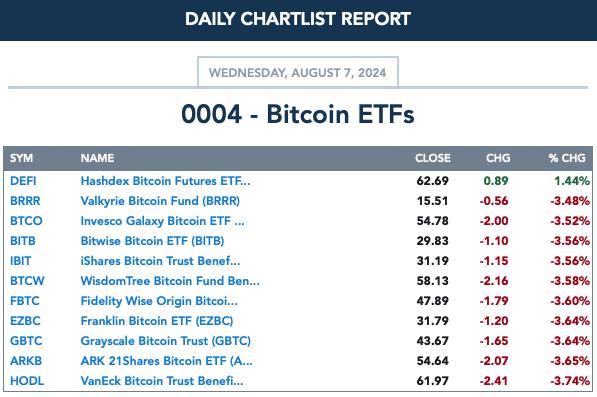The width and height of the screenshot is (597, 397).
Task: Click the BRRR ticker symbol
Action: [25, 201]
